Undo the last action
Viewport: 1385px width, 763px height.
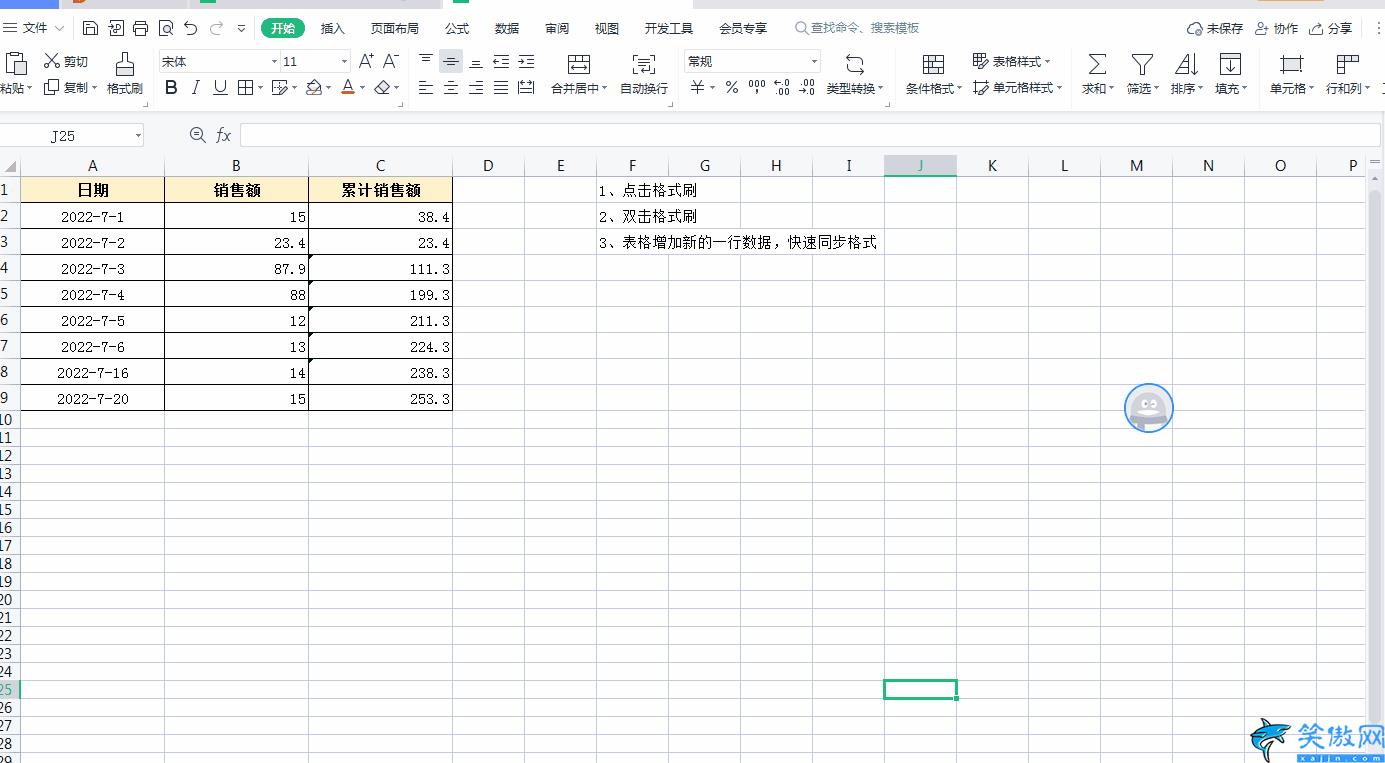tap(191, 28)
